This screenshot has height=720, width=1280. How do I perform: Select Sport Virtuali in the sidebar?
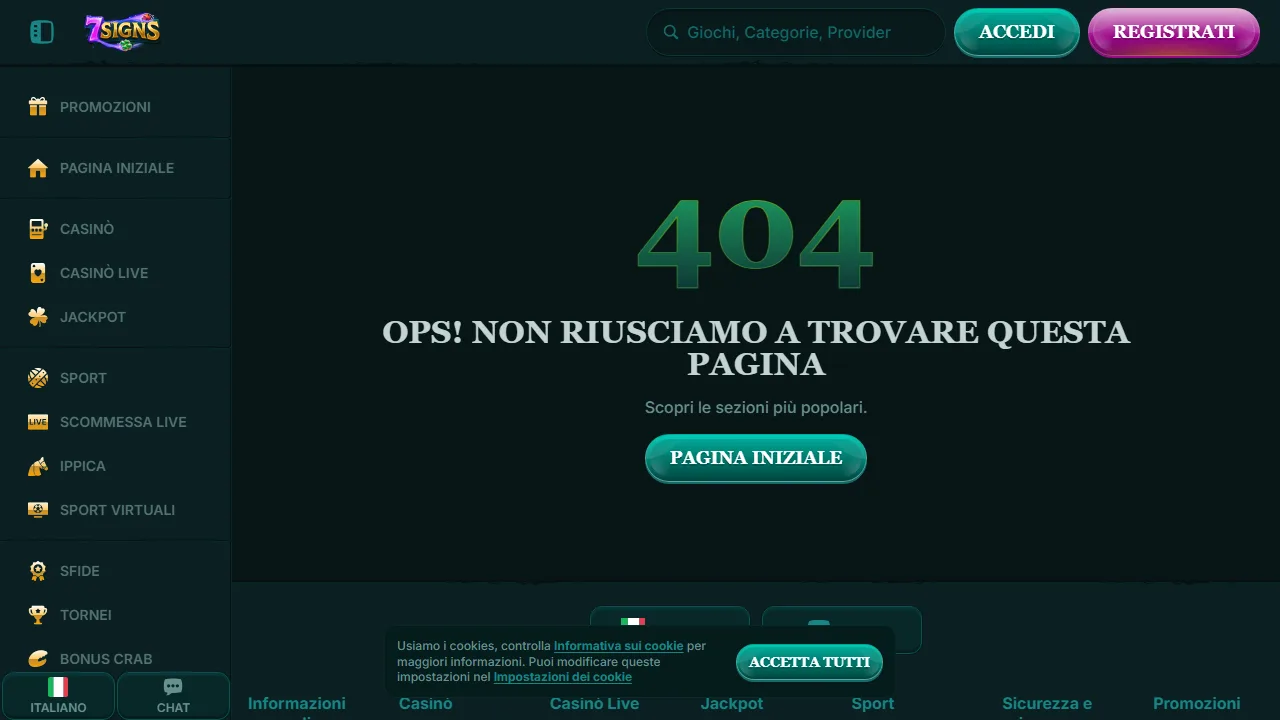115,510
